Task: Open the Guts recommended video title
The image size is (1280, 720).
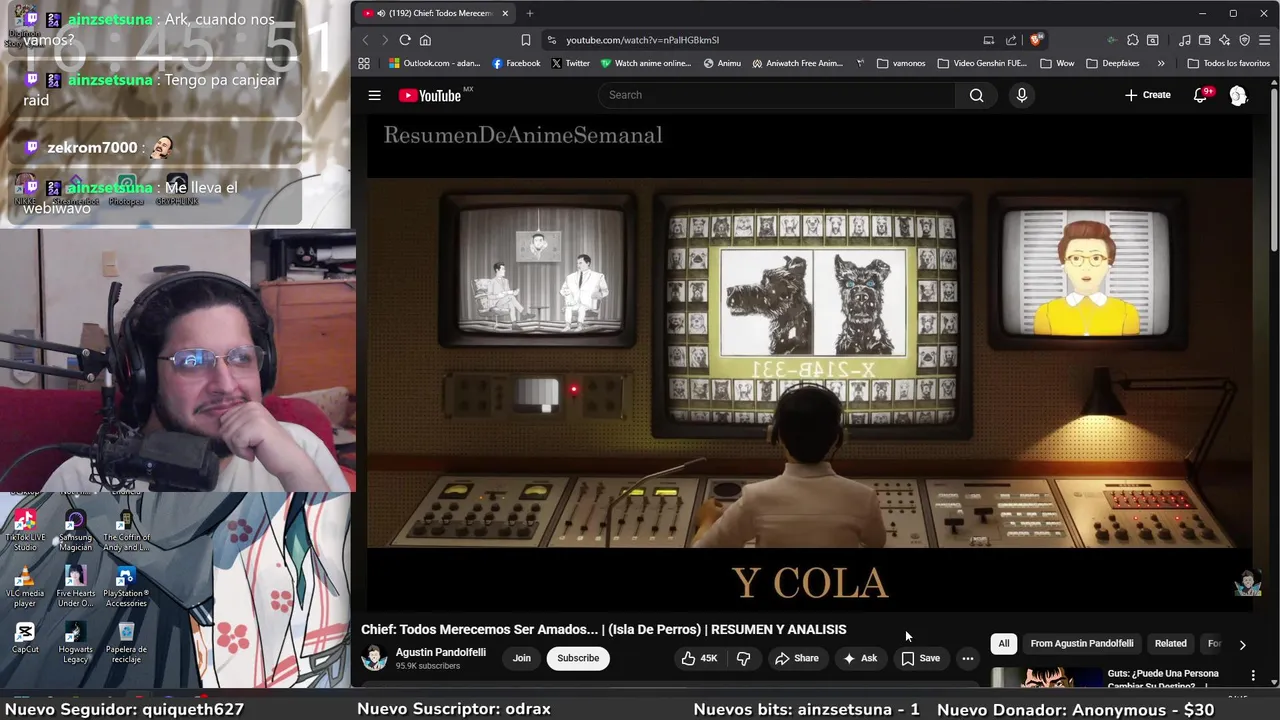Action: pos(1163,678)
